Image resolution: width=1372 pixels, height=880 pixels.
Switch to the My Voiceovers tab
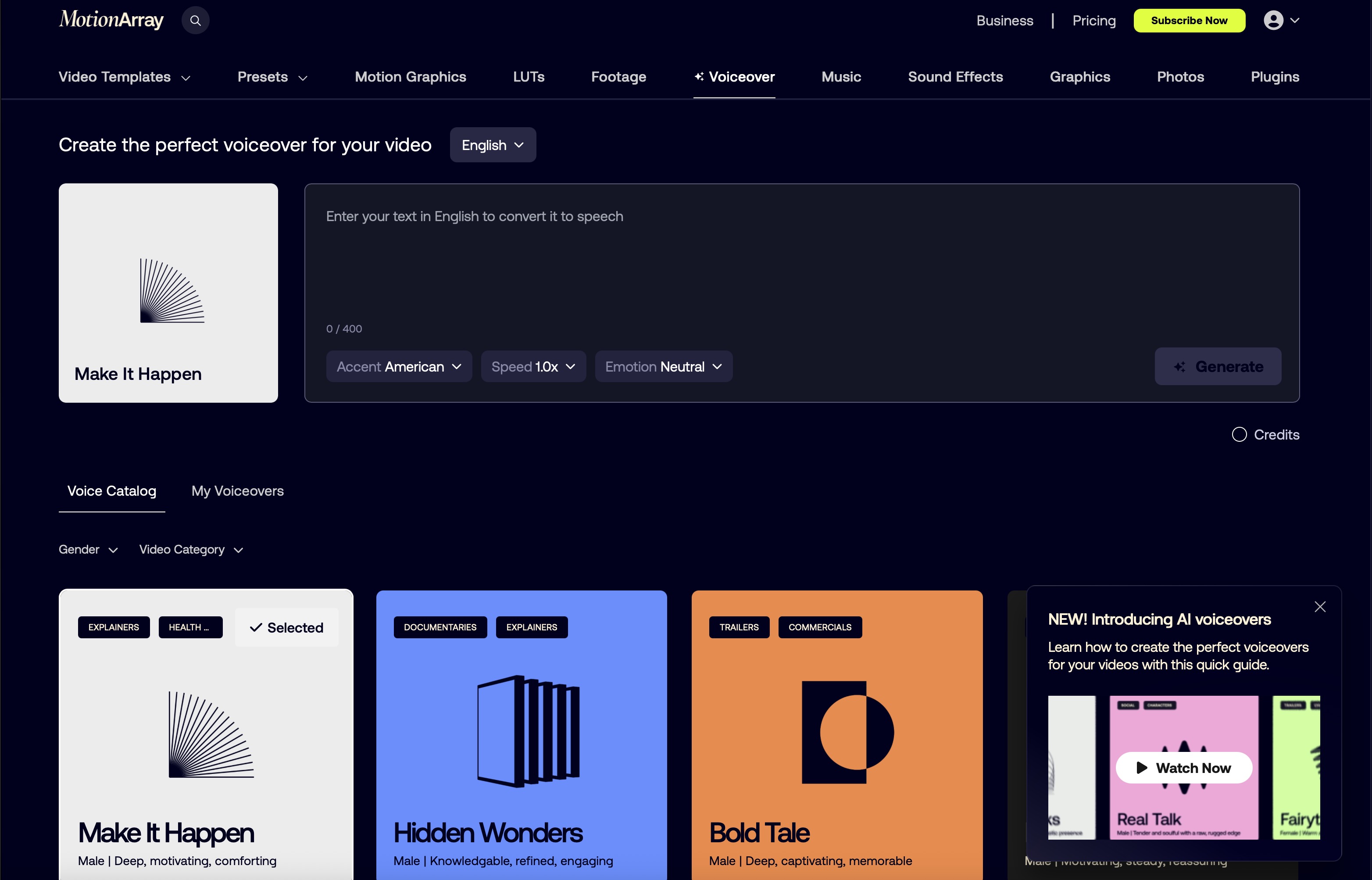238,491
